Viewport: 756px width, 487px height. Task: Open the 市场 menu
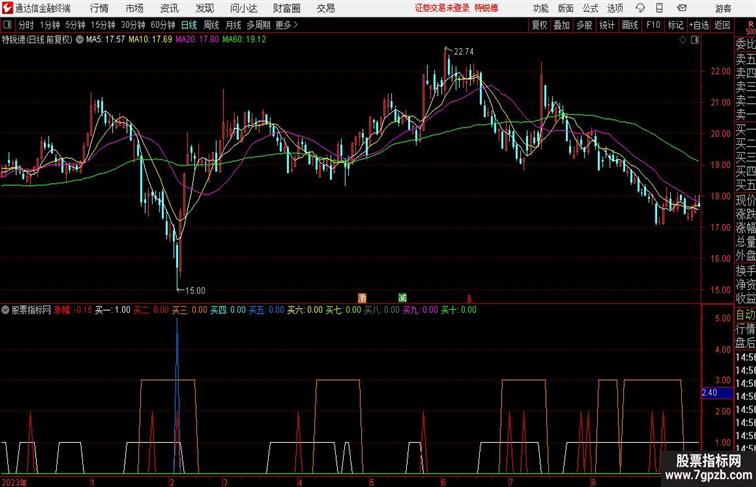click(135, 8)
